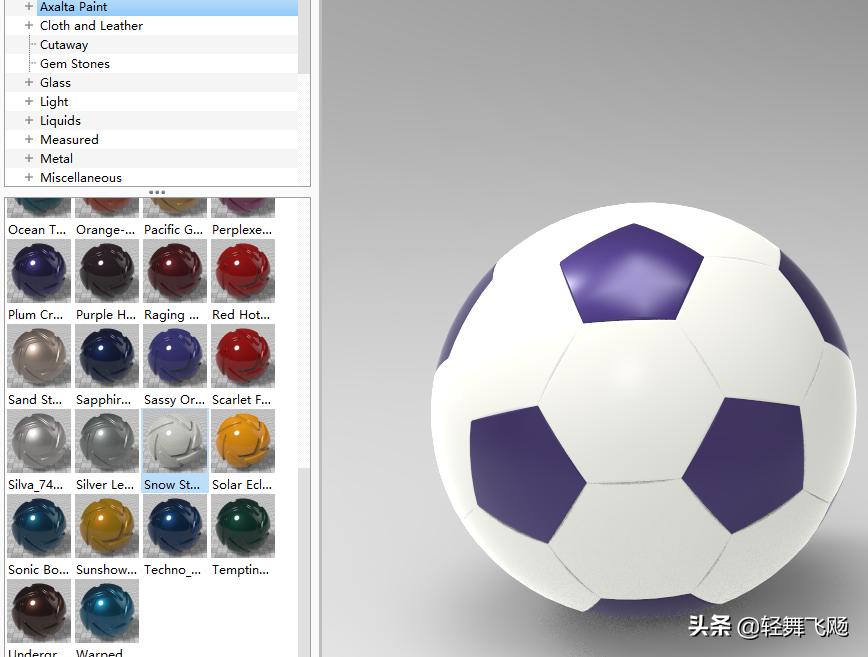Expand the Metal appearances node
The height and width of the screenshot is (657, 868).
point(27,158)
